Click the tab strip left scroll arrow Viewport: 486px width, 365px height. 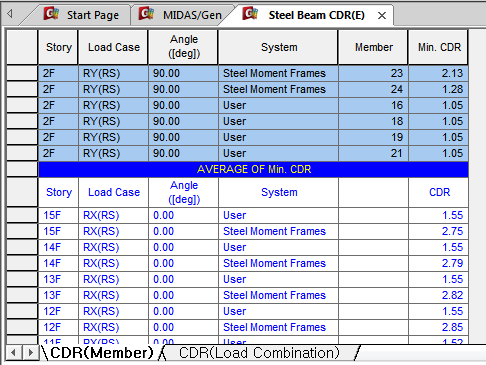click(10, 14)
